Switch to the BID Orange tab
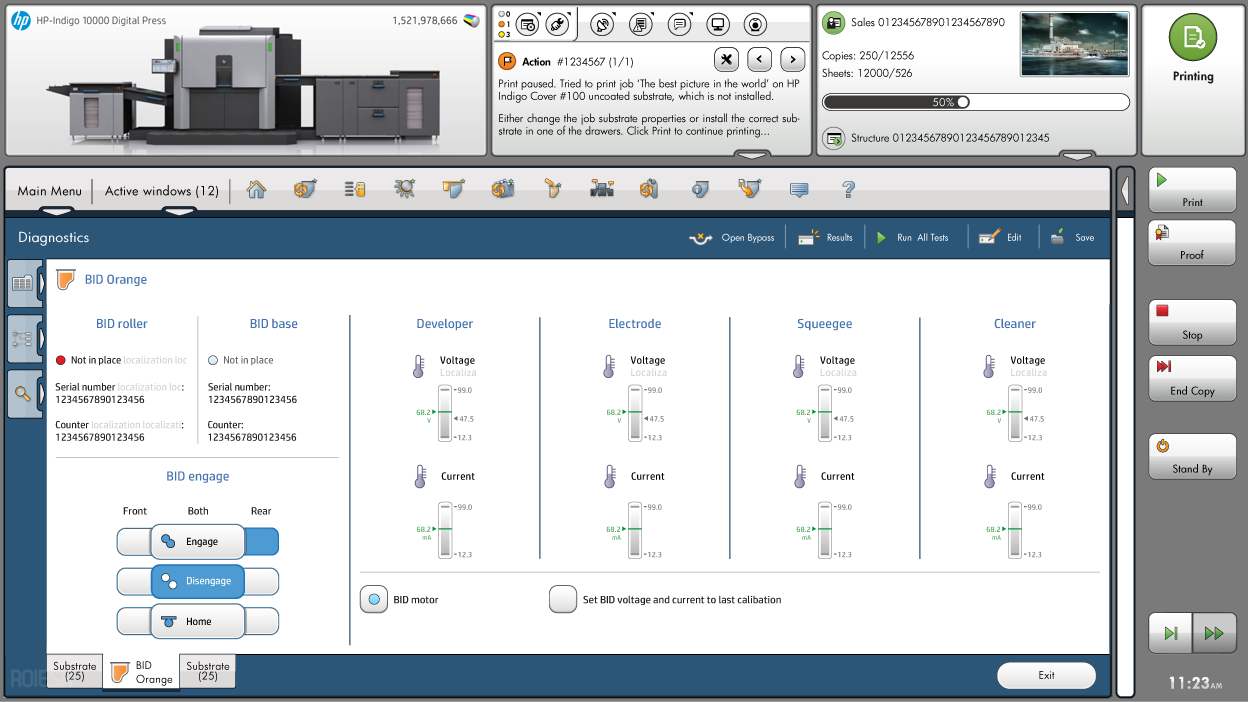1248x702 pixels. pyautogui.click(x=142, y=672)
